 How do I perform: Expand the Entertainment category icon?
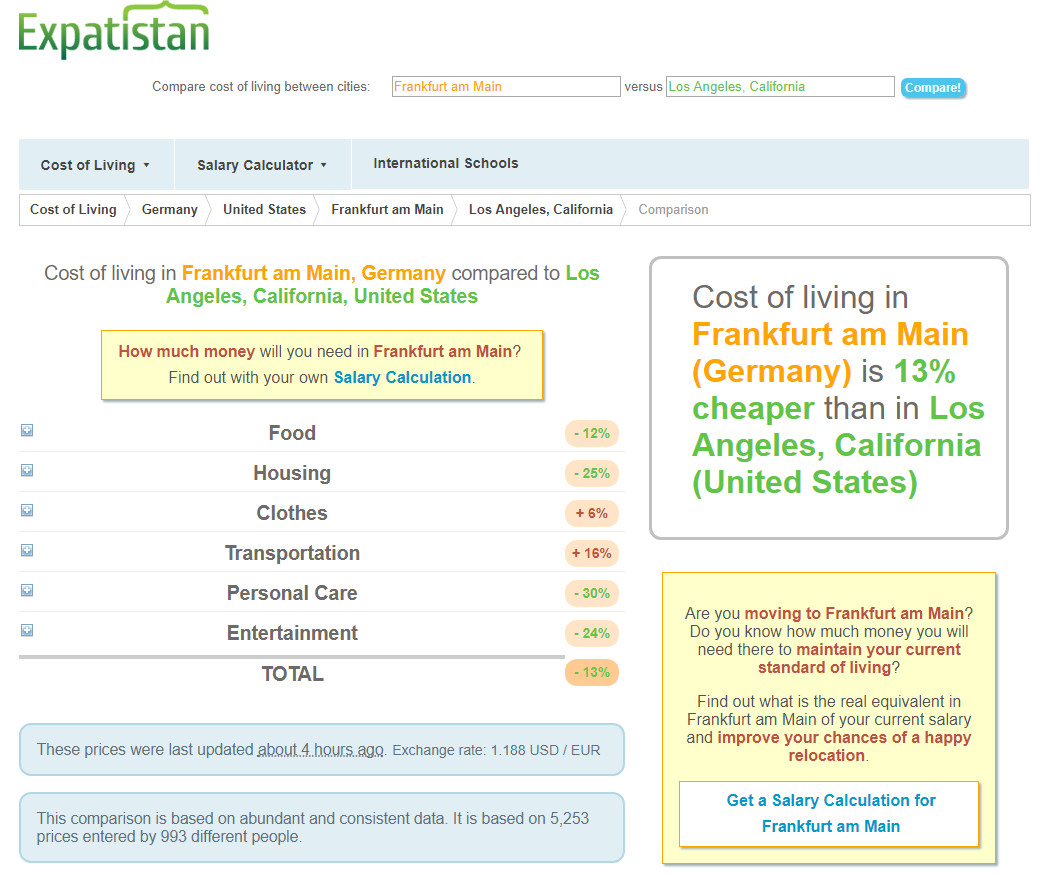[27, 630]
